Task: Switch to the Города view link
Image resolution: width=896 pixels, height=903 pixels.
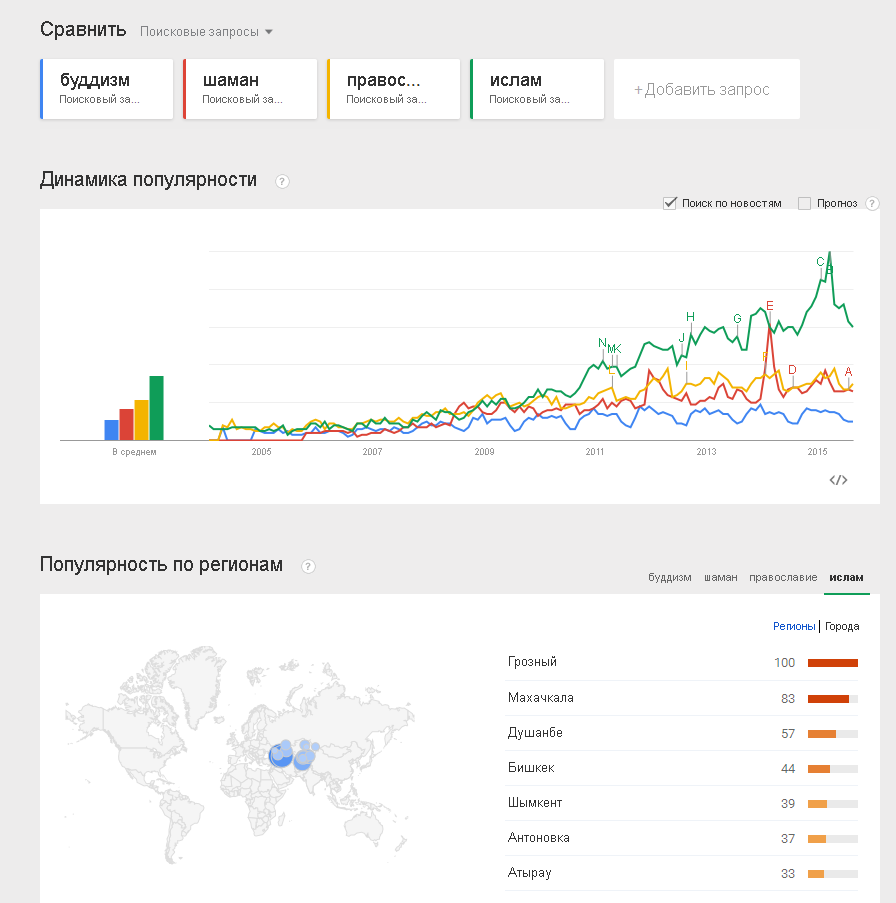Action: [842, 627]
